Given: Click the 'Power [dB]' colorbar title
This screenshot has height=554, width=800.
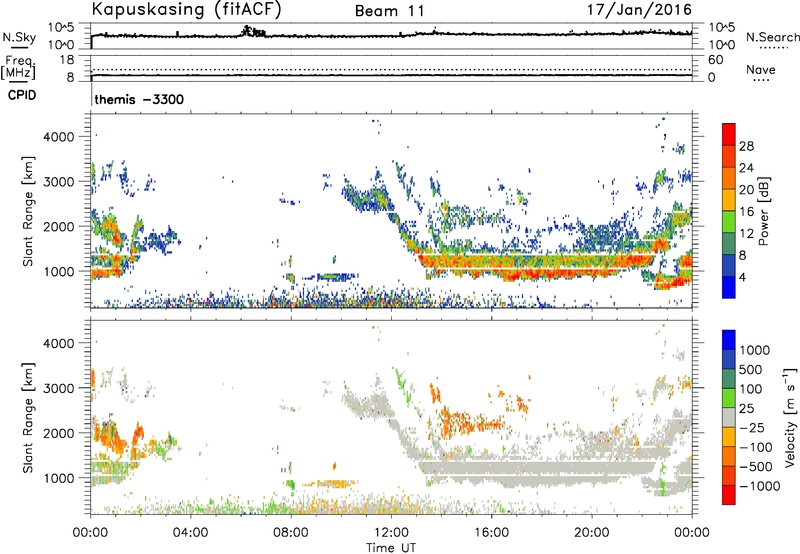Looking at the screenshot, I should click(x=763, y=211).
